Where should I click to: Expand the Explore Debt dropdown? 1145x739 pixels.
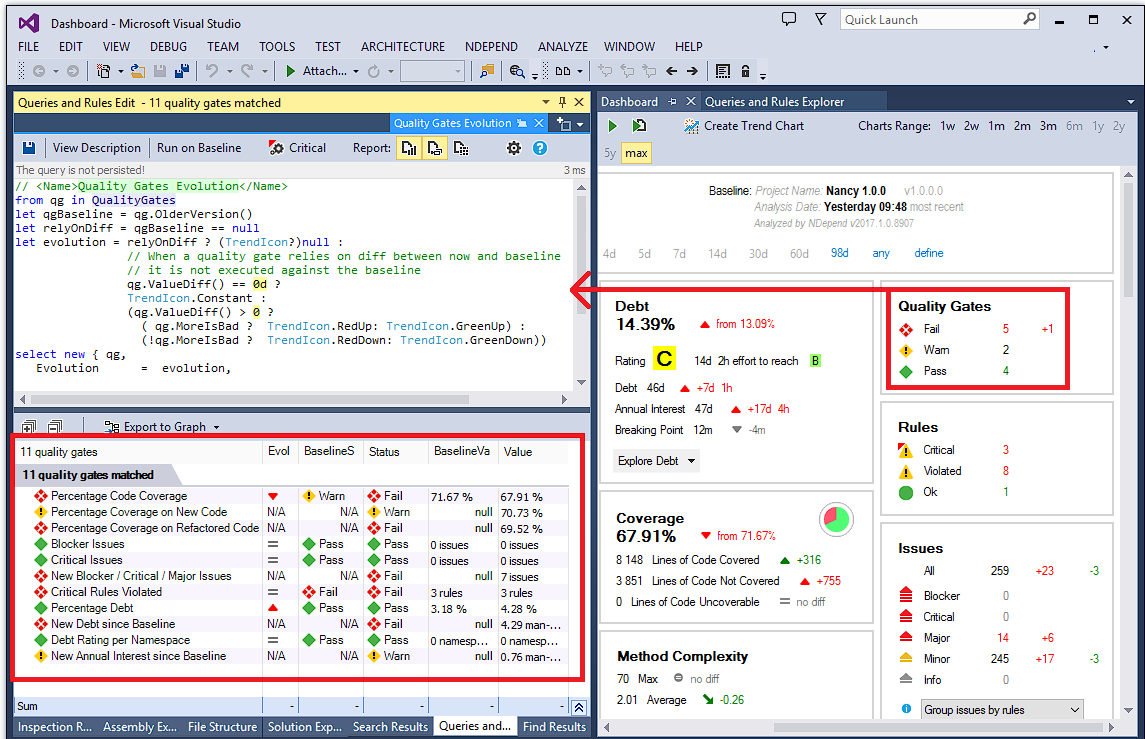pyautogui.click(x=656, y=461)
